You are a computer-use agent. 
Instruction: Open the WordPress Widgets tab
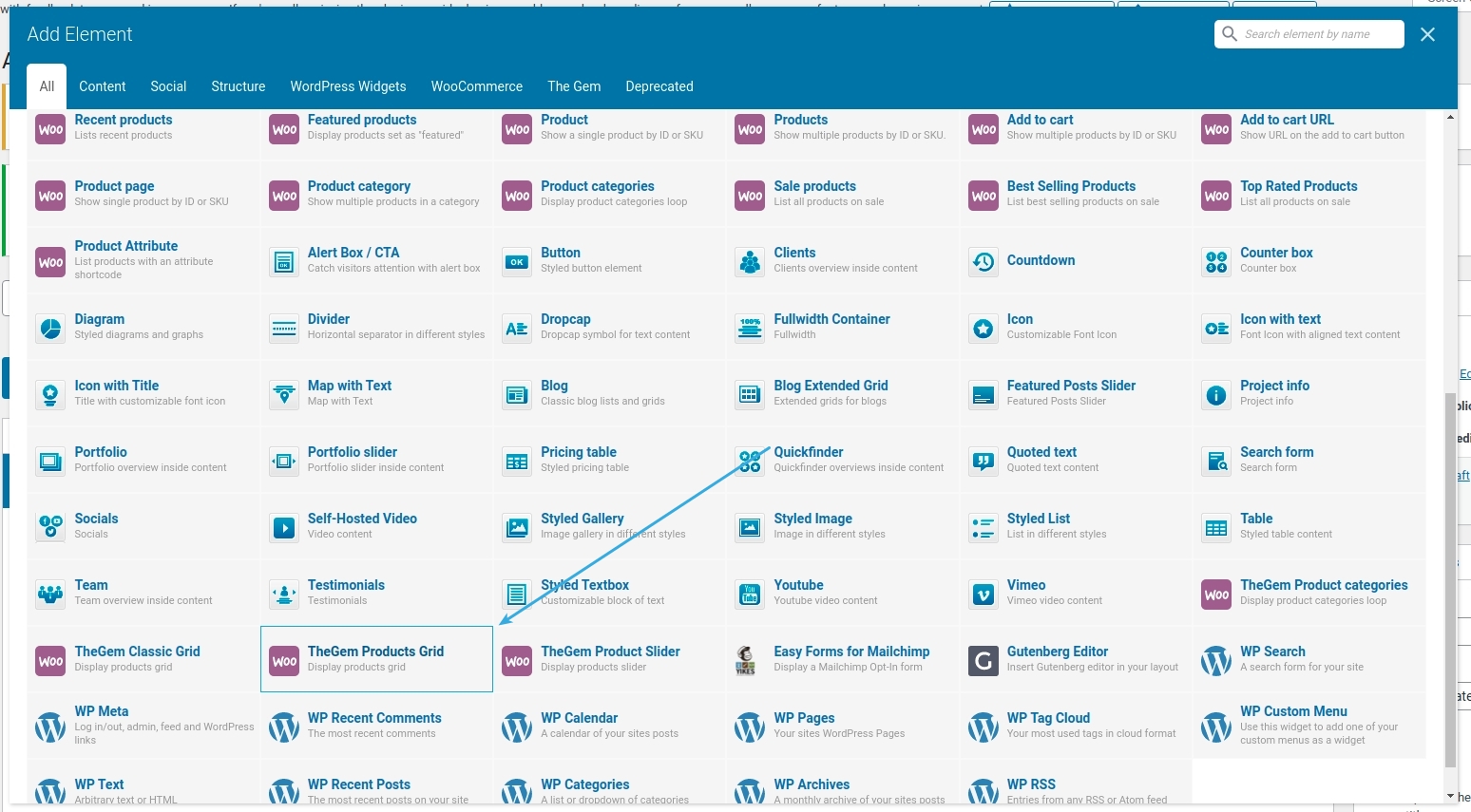pyautogui.click(x=348, y=86)
